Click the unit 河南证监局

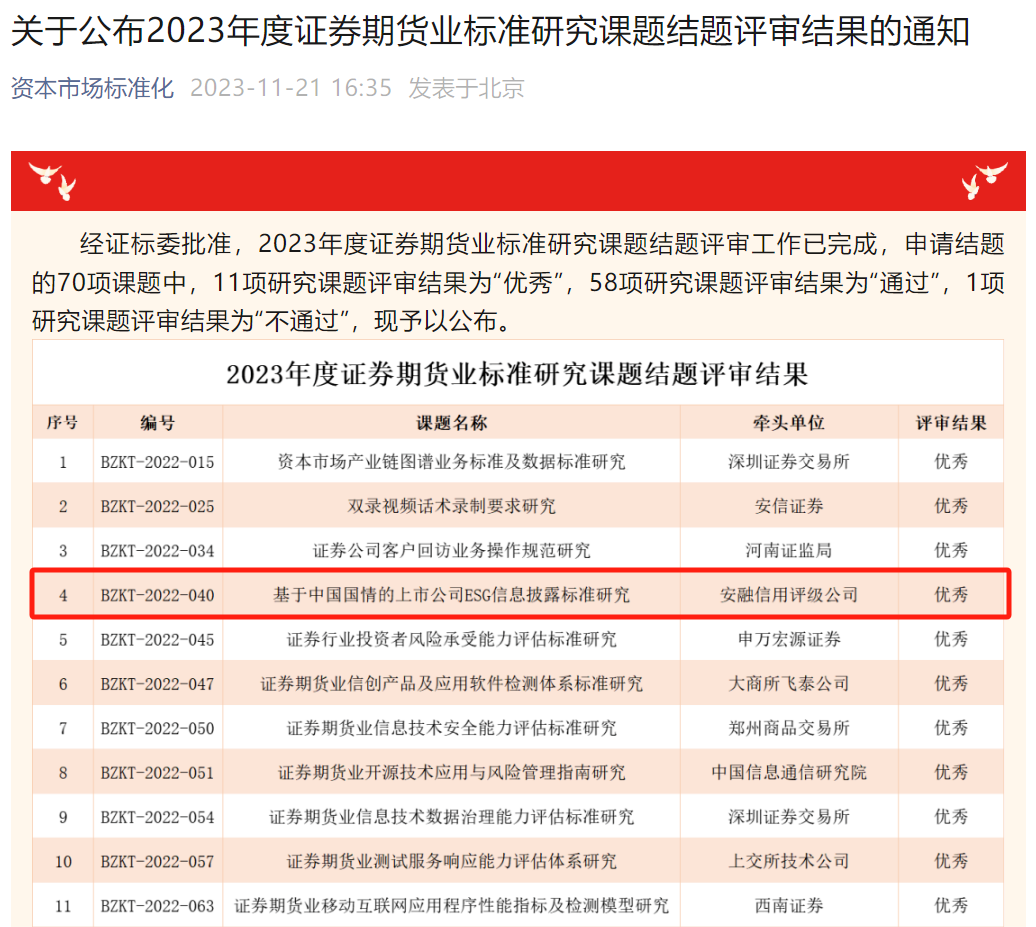pyautogui.click(x=789, y=550)
